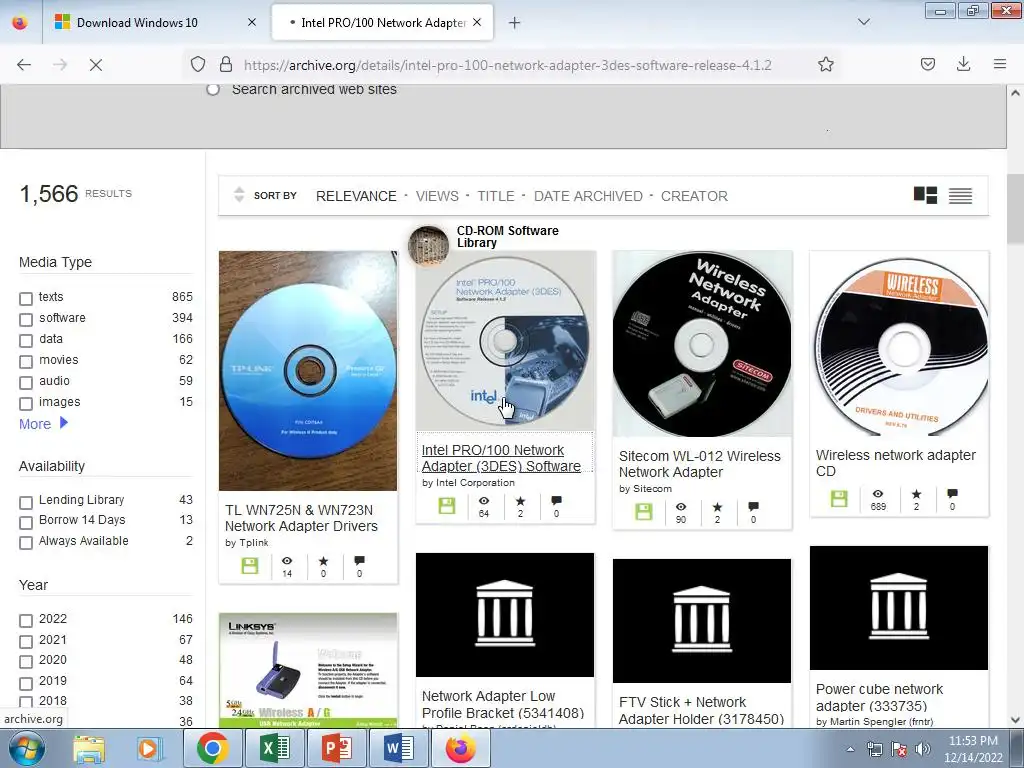Bookmark this page with the star icon

point(825,64)
